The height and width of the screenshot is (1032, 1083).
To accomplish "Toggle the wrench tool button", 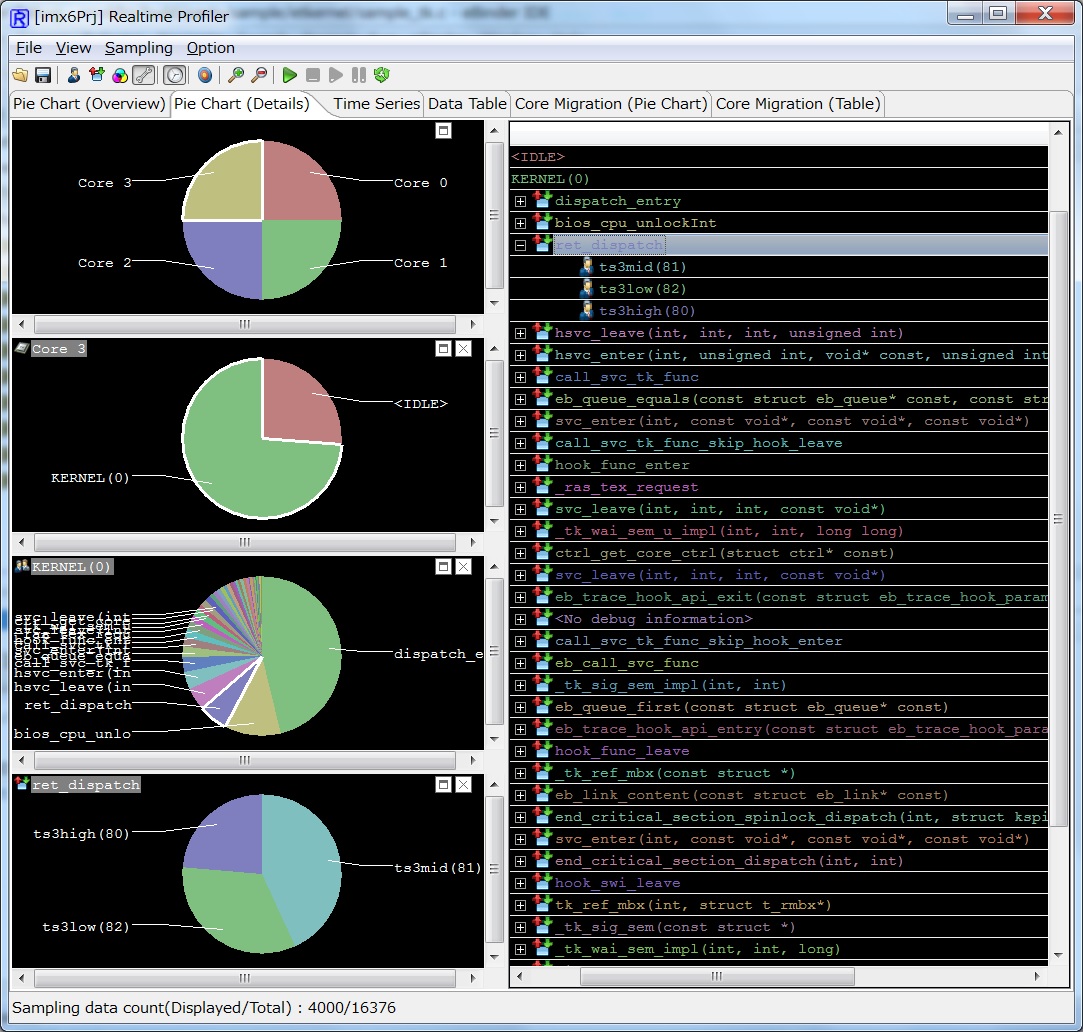I will (144, 75).
